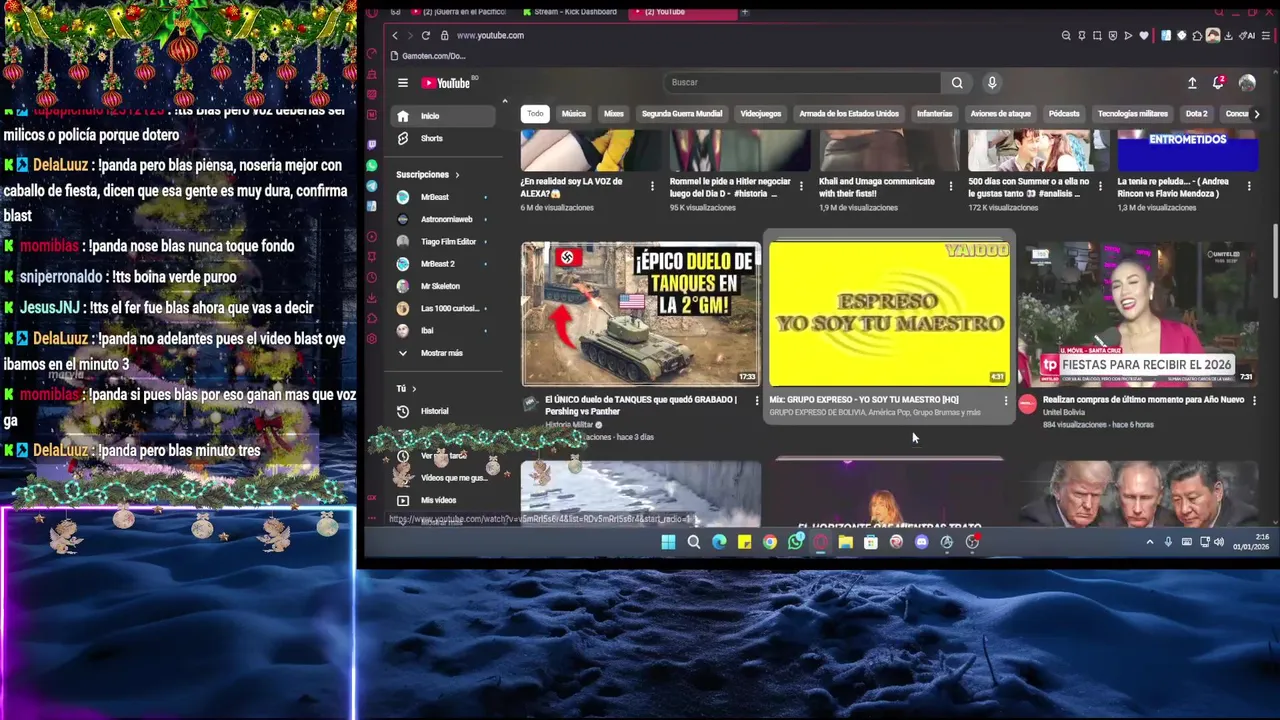Screen dimensions: 1280x720
Task: Open the notifications bell
Action: 1218,83
